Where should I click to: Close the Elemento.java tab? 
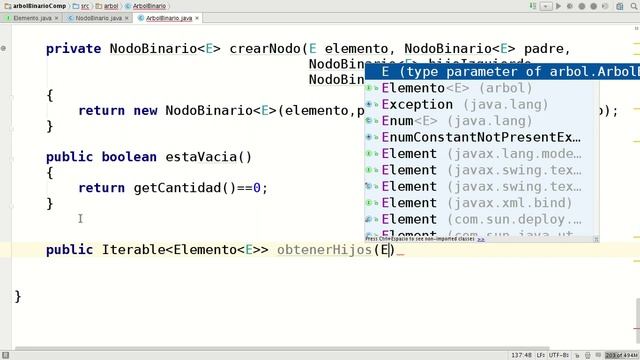[x=56, y=18]
